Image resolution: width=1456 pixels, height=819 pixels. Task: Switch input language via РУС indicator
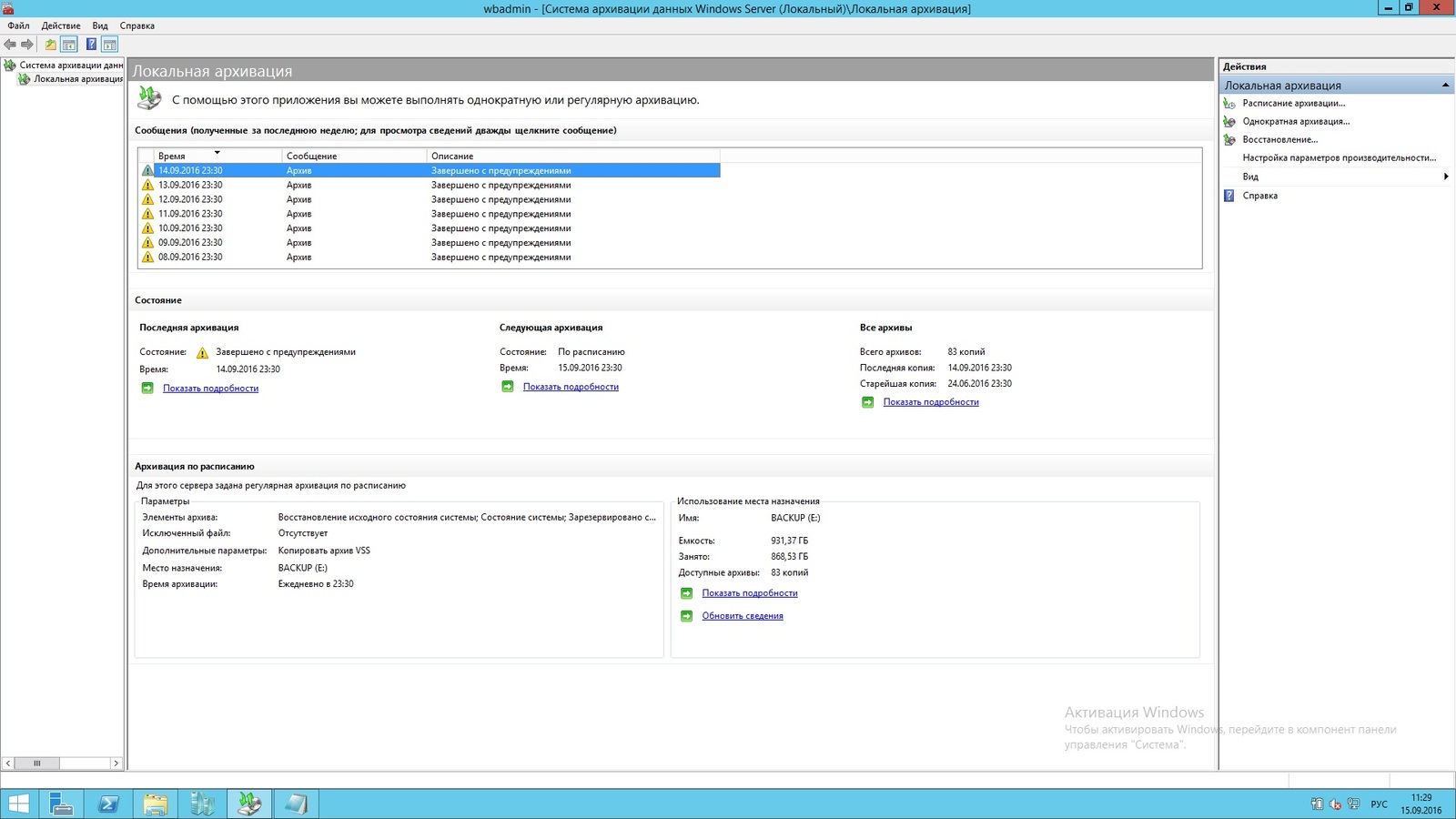(x=1380, y=804)
